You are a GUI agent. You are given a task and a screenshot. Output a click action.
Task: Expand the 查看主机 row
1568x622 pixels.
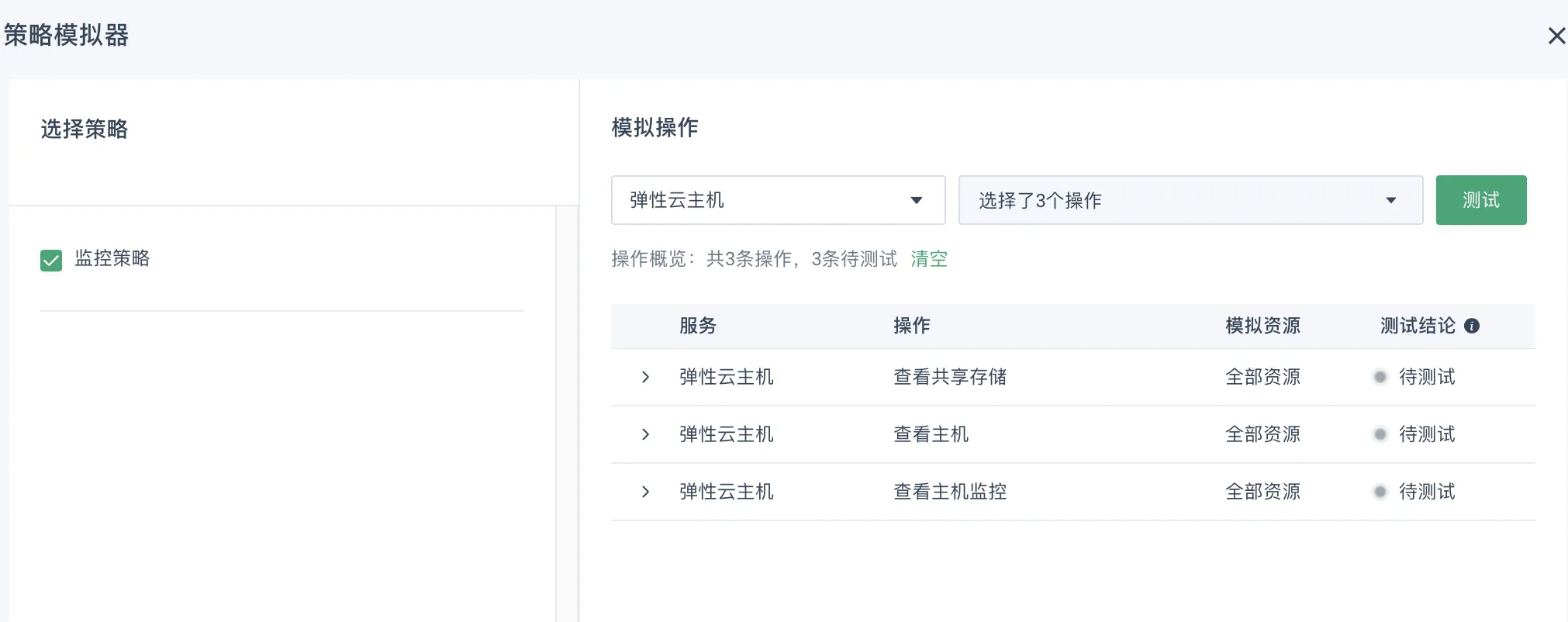(645, 435)
